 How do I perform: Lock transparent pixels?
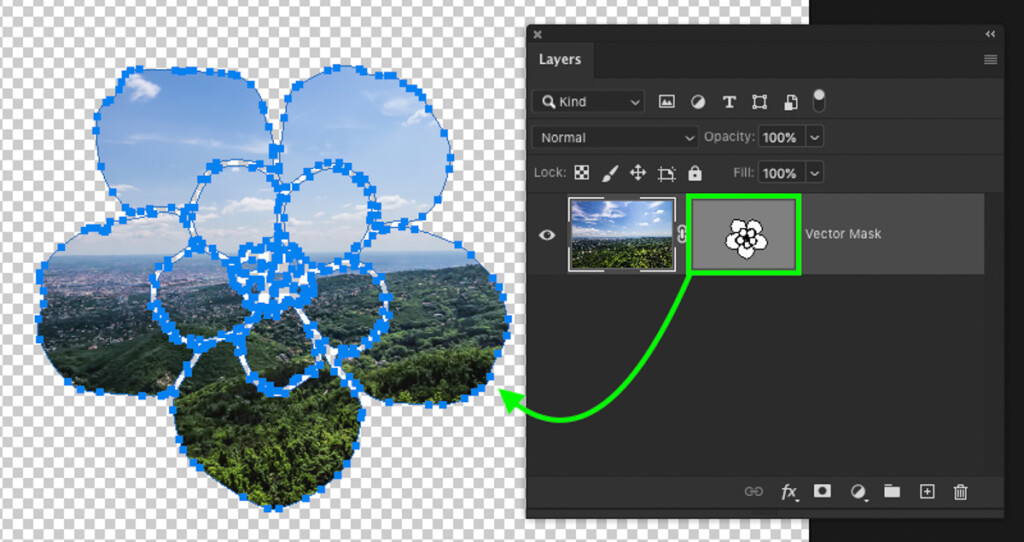click(x=581, y=173)
